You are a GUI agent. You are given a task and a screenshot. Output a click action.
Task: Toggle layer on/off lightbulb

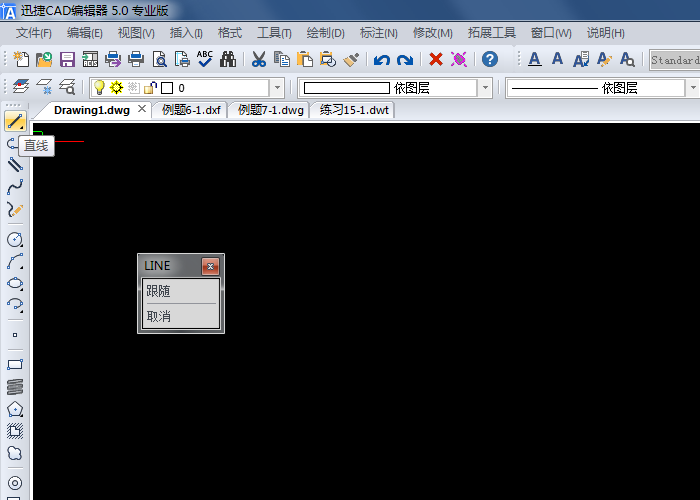pos(99,88)
